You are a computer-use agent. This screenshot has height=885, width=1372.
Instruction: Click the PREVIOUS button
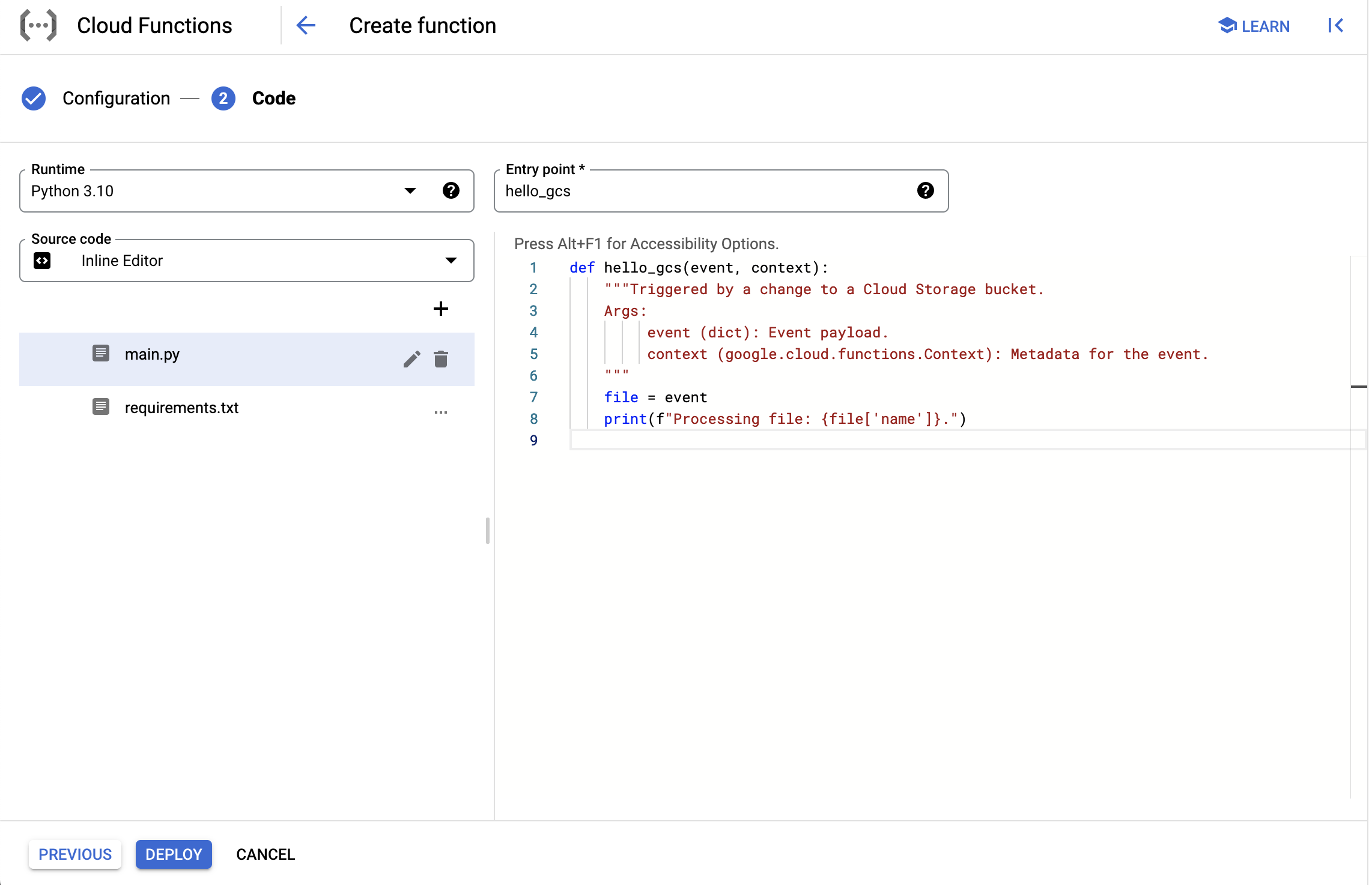[x=75, y=854]
